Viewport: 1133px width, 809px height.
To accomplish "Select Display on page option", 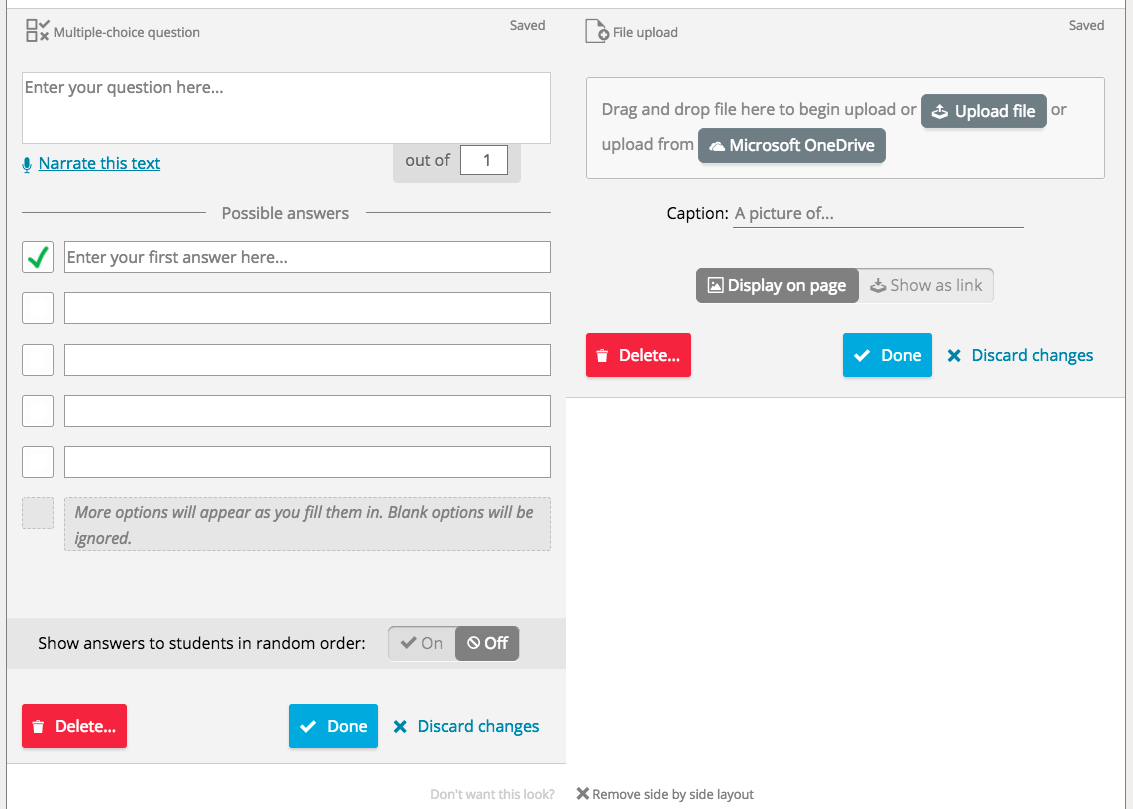I will (777, 285).
